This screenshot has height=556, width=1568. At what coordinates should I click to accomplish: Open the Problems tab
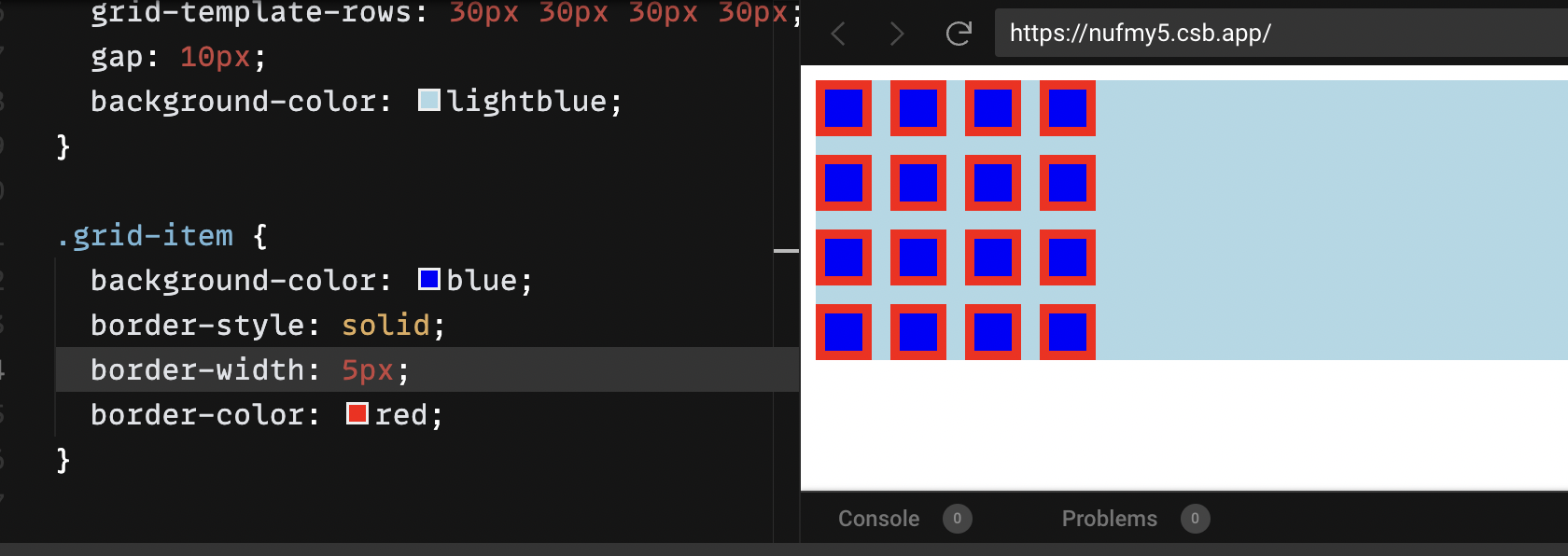tap(1109, 519)
